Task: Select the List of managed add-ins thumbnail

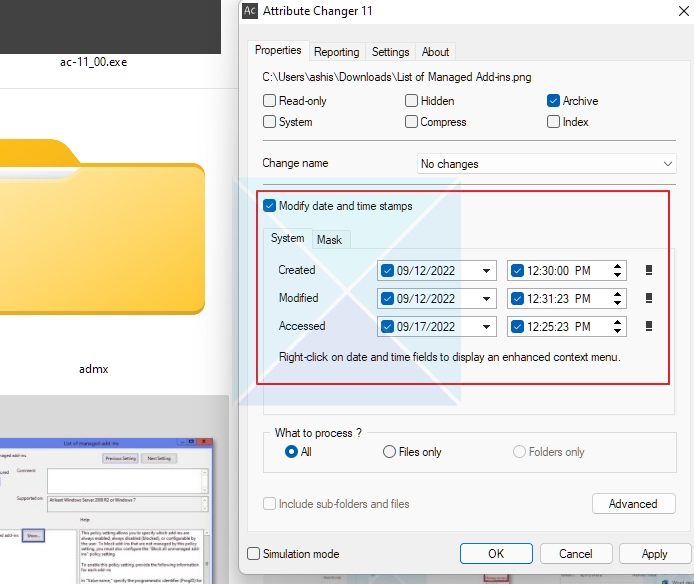Action: [x=106, y=511]
